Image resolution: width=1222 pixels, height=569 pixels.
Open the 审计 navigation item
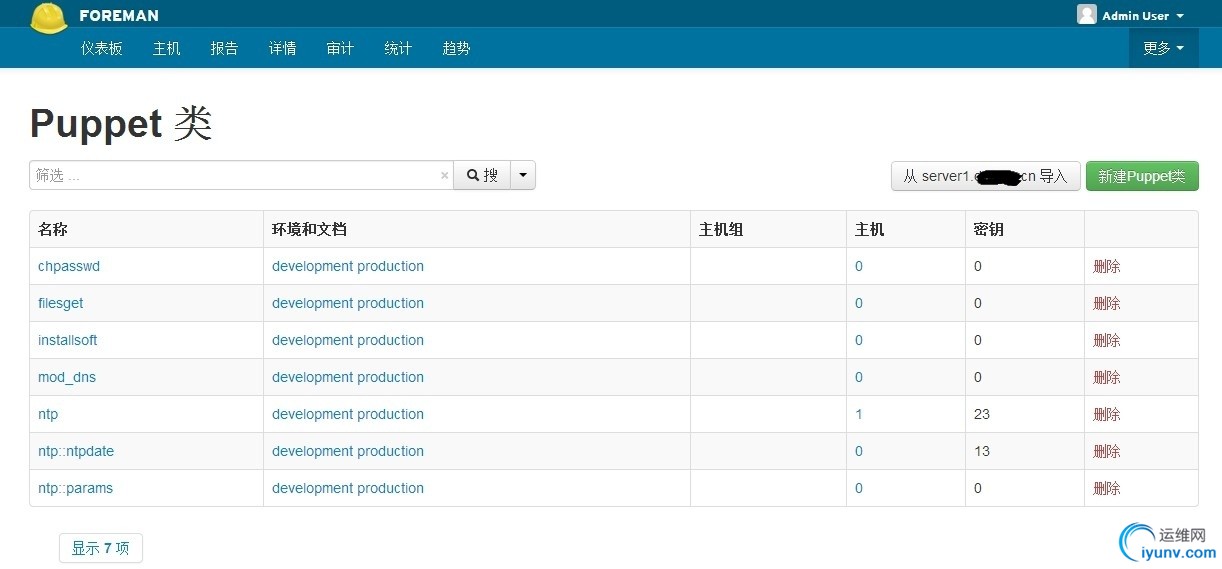(340, 48)
